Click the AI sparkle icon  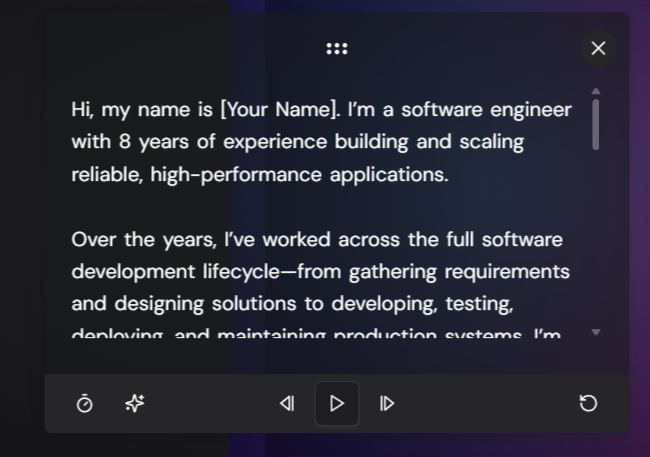click(135, 403)
